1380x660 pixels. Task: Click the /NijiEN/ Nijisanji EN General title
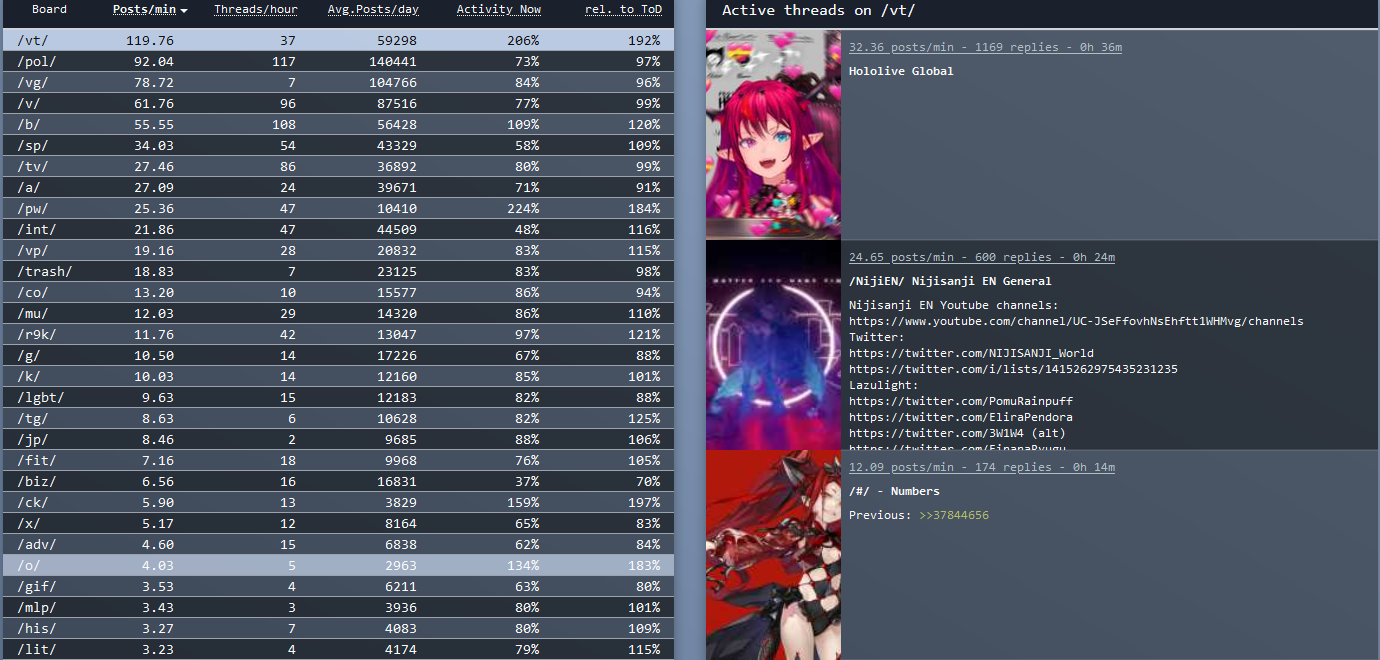[x=950, y=282]
